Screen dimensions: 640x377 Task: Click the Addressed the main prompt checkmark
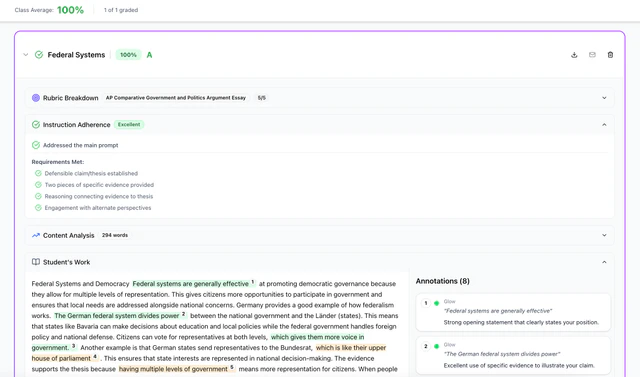point(36,145)
